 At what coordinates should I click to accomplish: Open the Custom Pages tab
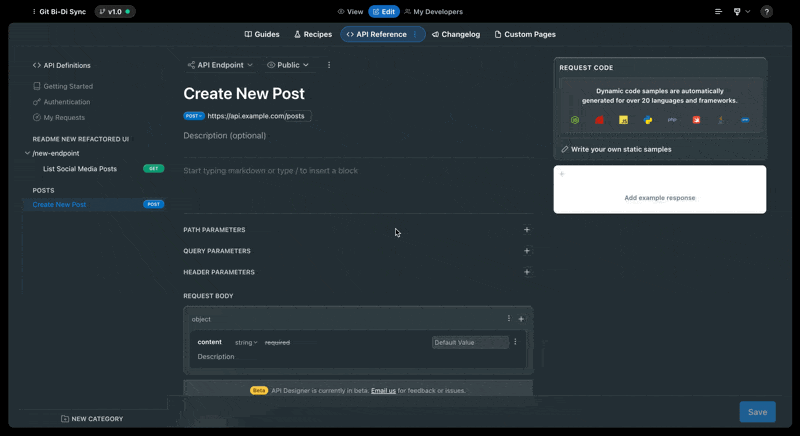[x=525, y=34]
